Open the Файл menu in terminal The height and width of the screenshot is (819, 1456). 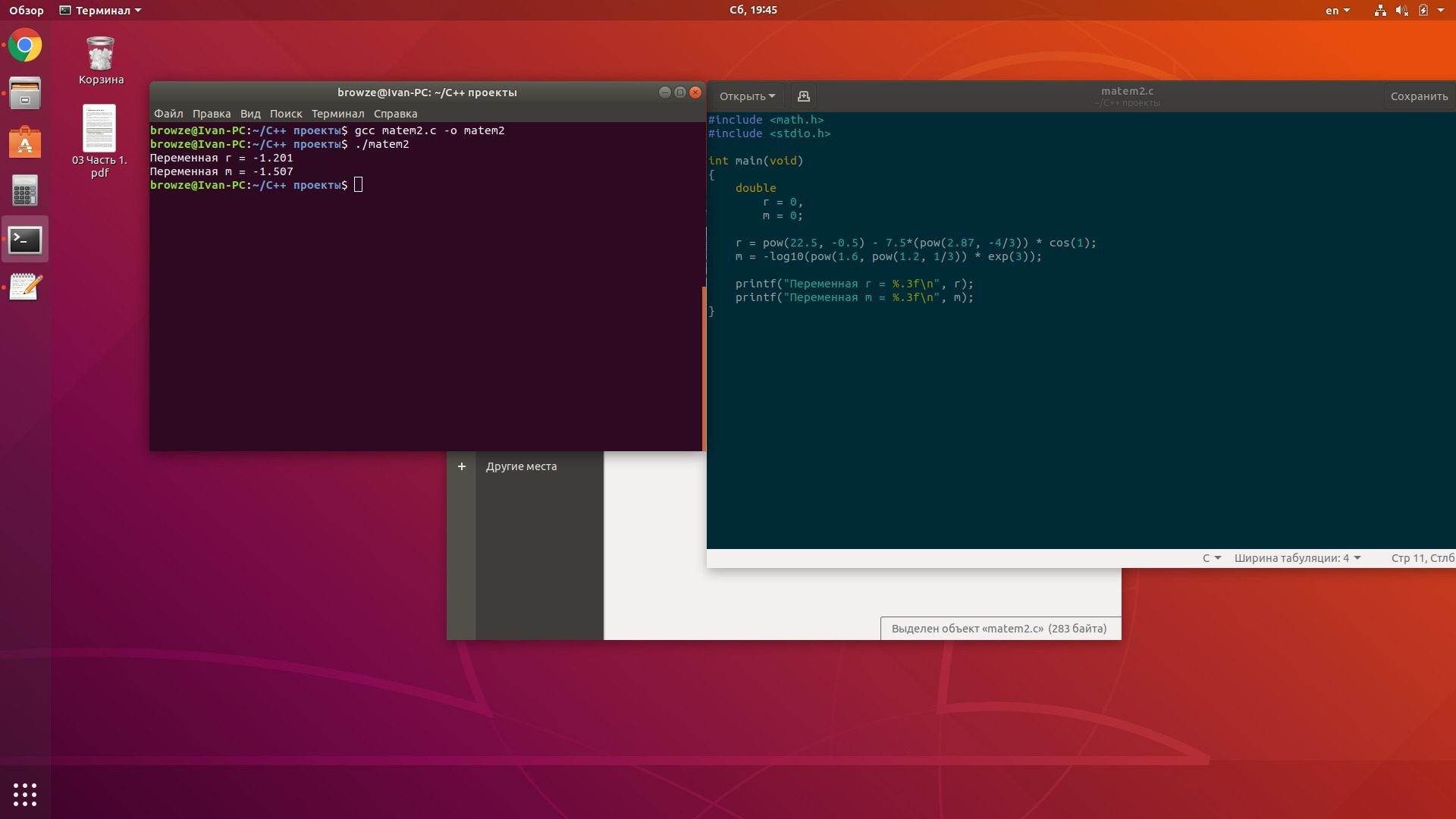click(x=168, y=114)
